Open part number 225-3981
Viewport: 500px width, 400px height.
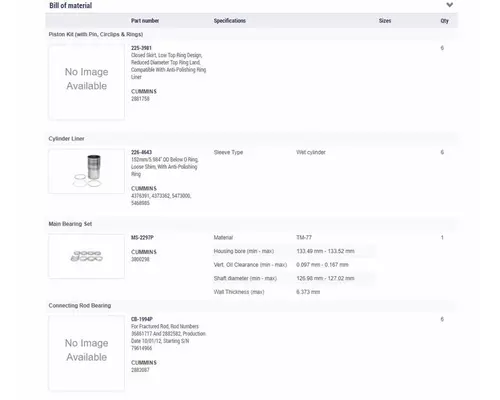141,48
